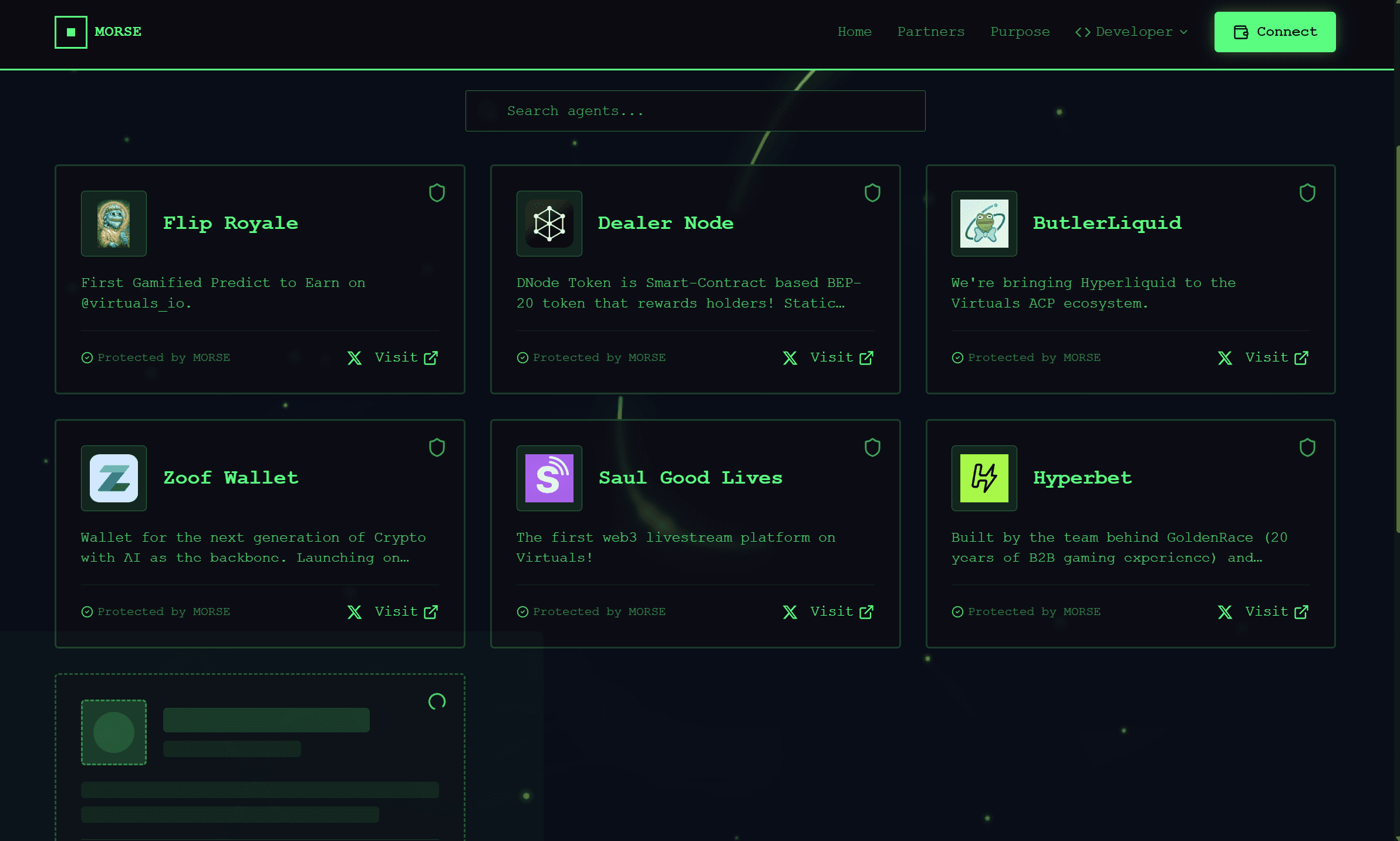Open Flip Royale's X profile
Screen dimensions: 1400x841
(x=355, y=357)
